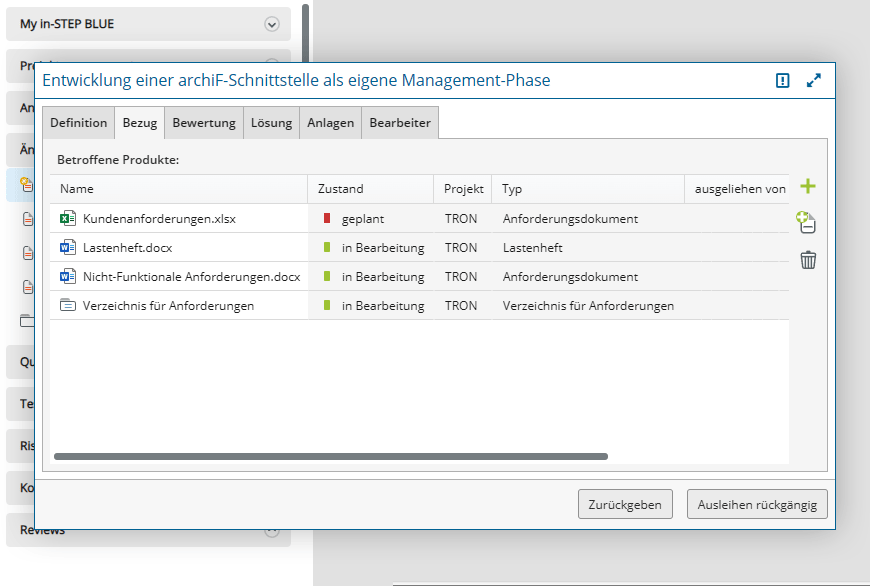Click the Word icon beside Lastenheft.docx

pyautogui.click(x=68, y=247)
